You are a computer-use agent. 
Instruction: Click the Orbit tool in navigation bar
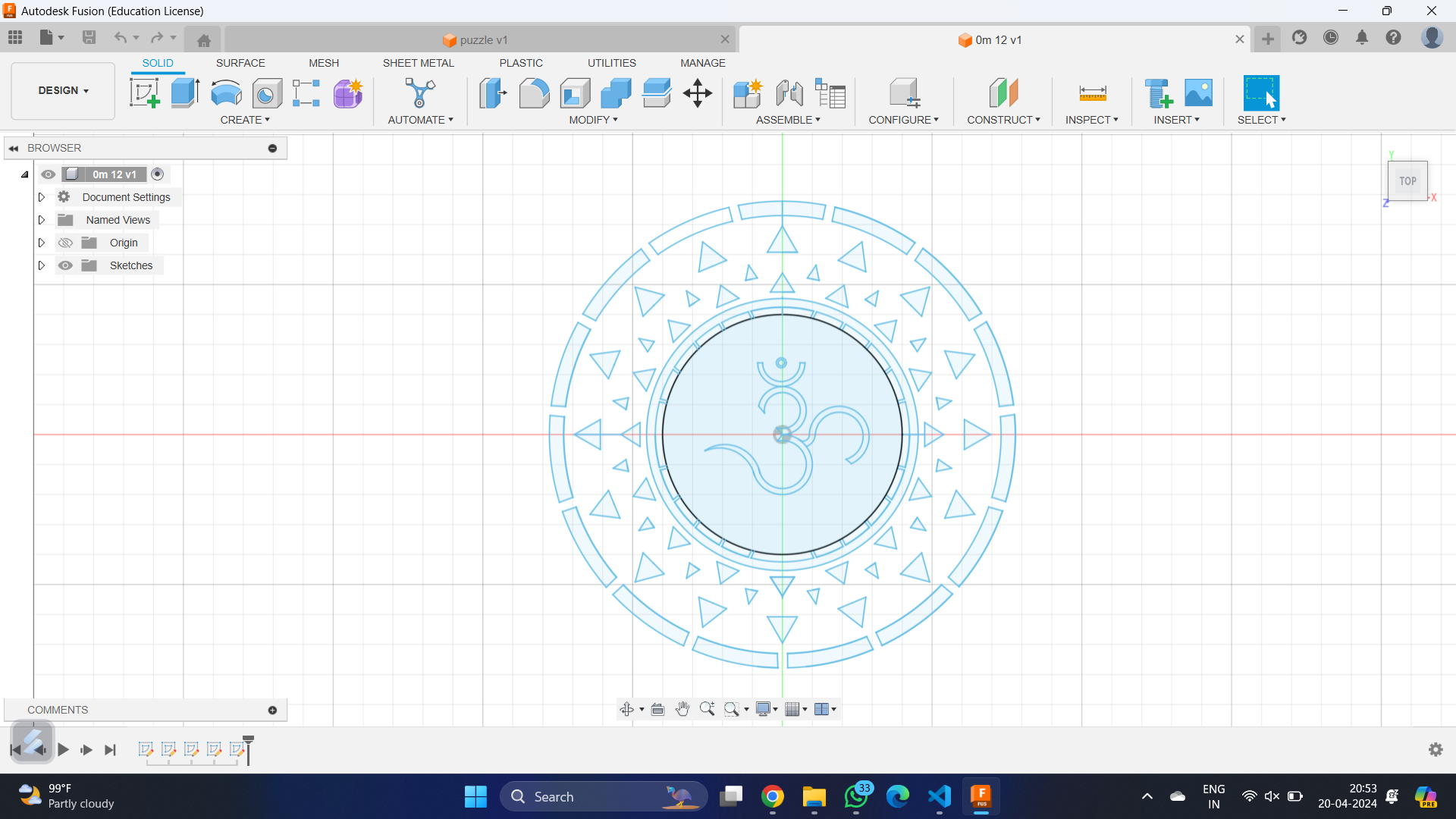(627, 709)
